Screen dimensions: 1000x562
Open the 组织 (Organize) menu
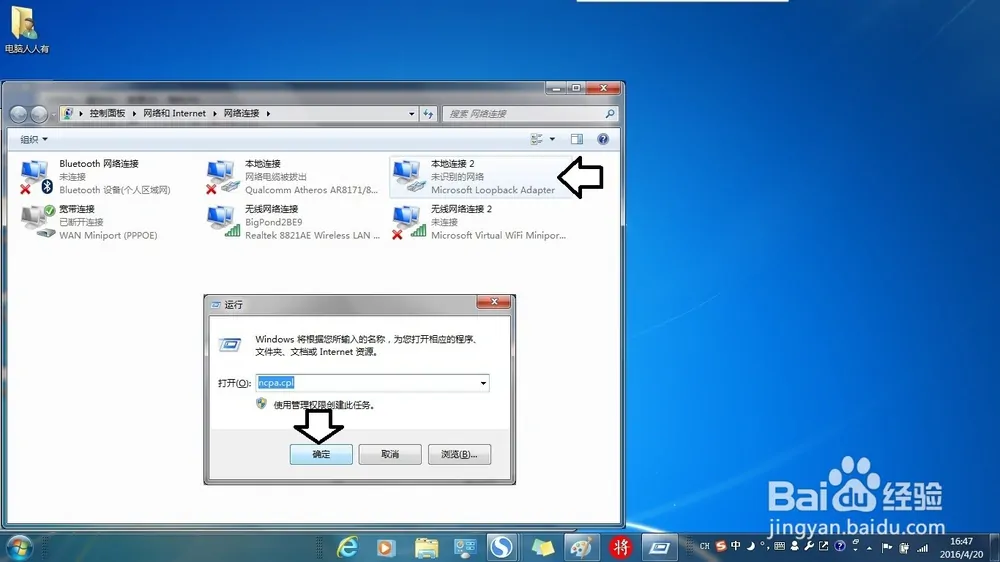[x=33, y=140]
